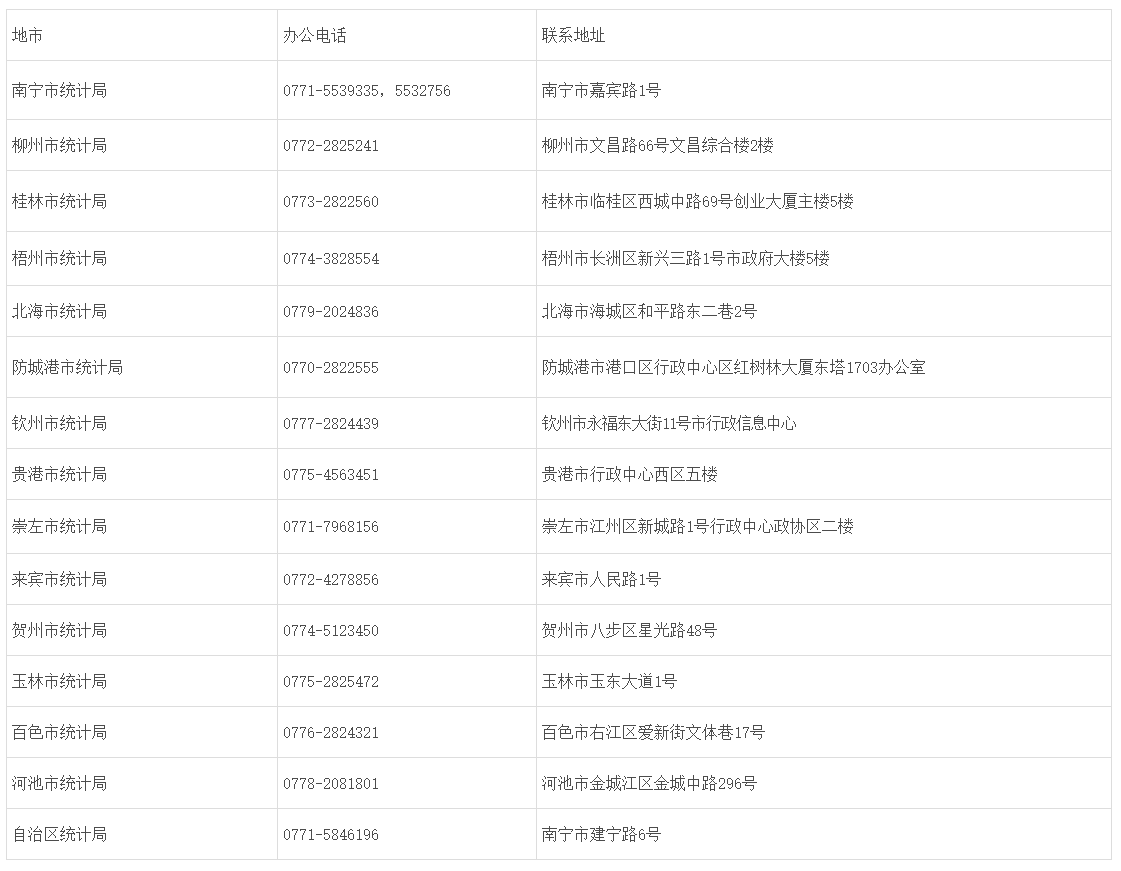Select the 柳州市统计局 cell
This screenshot has height=871, width=1121.
click(x=142, y=145)
